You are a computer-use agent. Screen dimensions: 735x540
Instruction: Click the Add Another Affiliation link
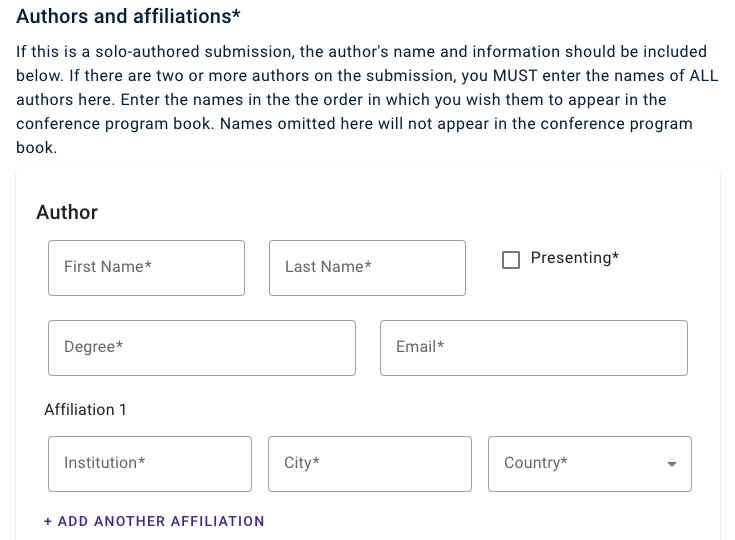[x=161, y=521]
